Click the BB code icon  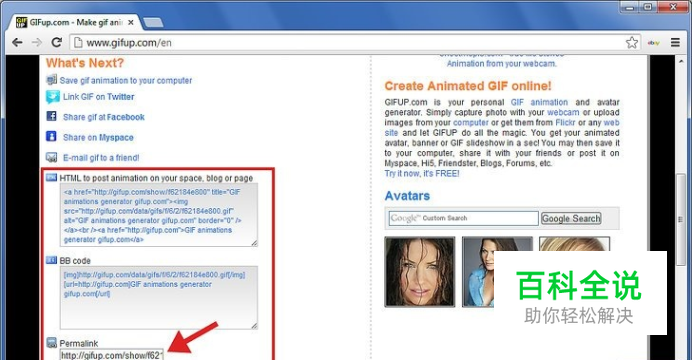pos(52,260)
